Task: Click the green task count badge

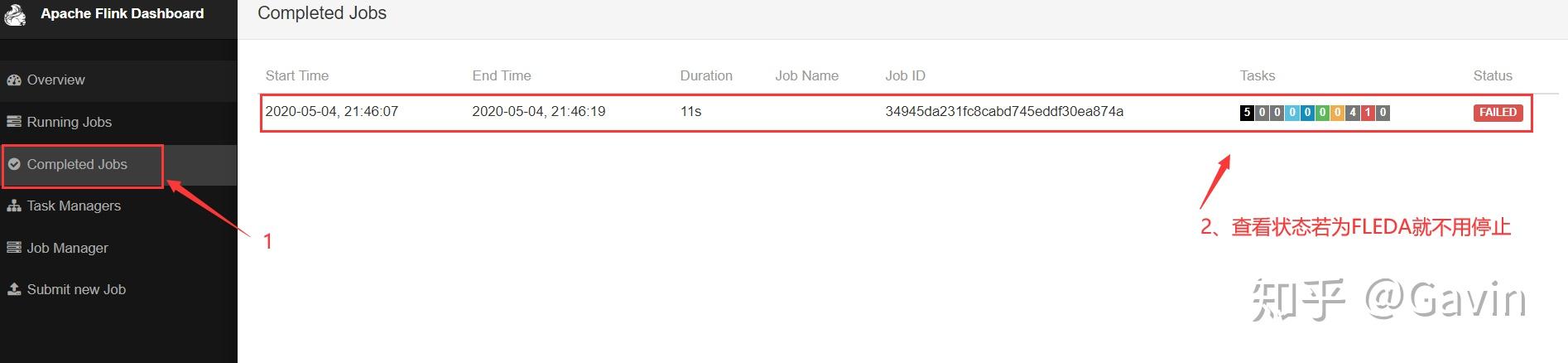Action: pyautogui.click(x=1322, y=113)
